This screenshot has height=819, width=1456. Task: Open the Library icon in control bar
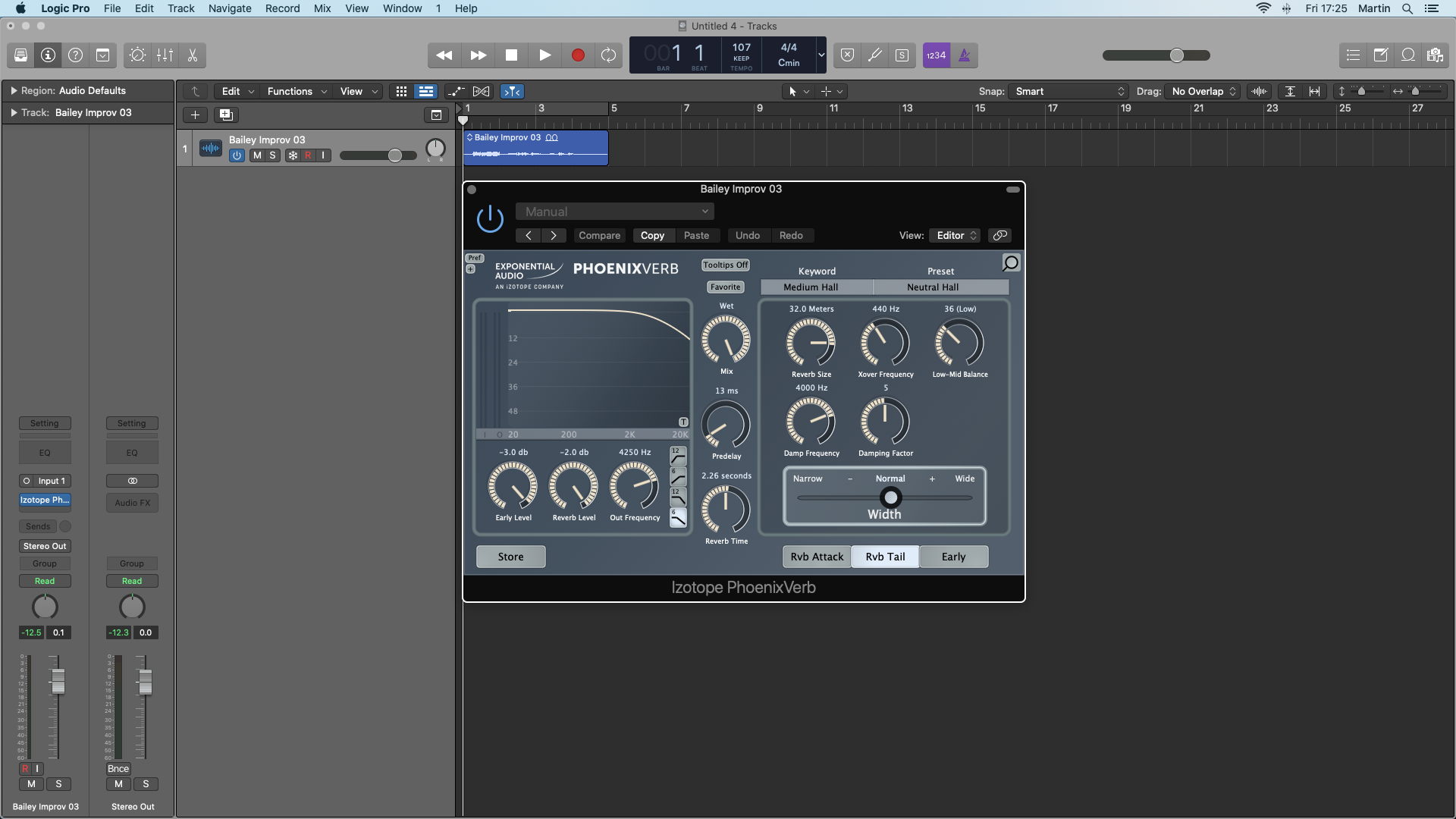coord(20,55)
